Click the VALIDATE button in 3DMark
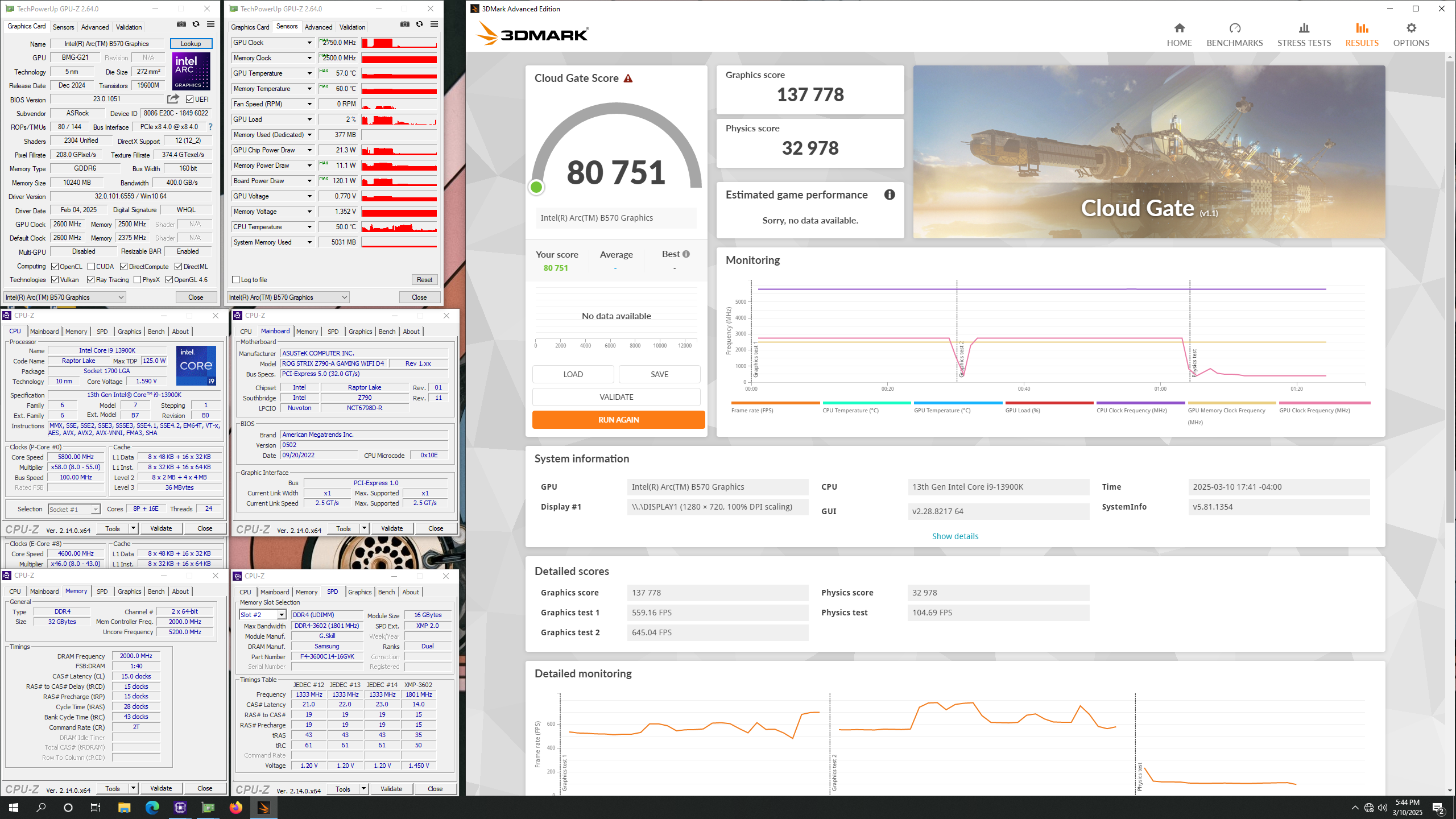The height and width of the screenshot is (819, 1456). coord(616,397)
